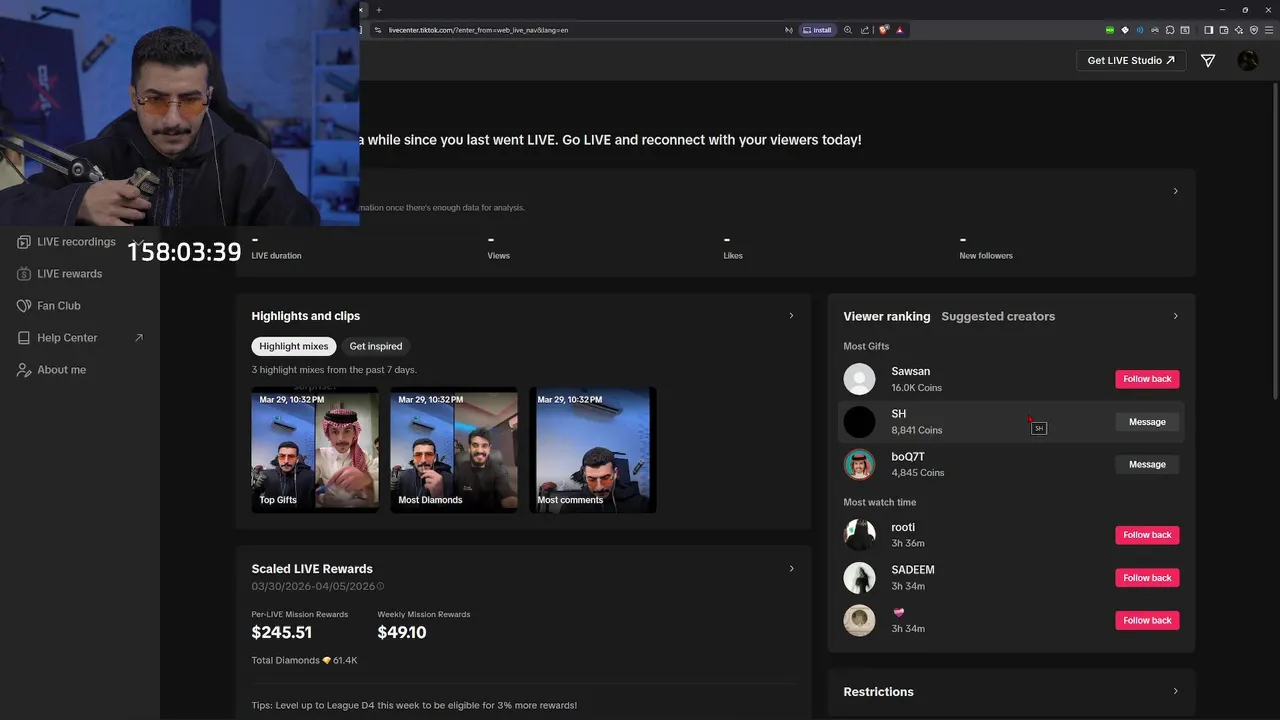Screen dimensions: 1280x720
Task: Expand the LIVE analytics overview chevron
Action: (x=1175, y=191)
